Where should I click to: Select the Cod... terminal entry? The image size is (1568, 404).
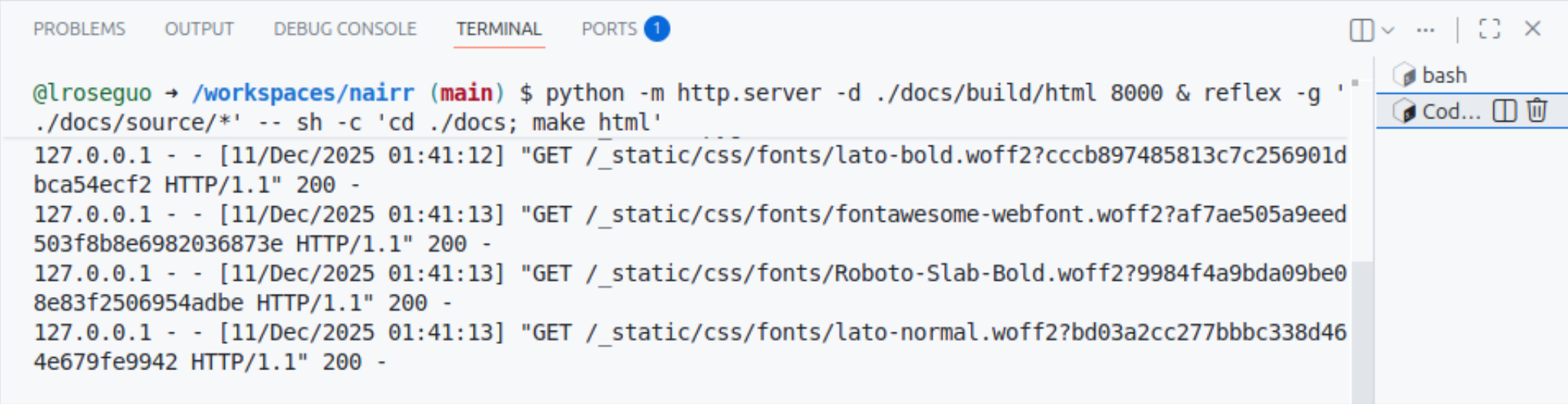coord(1473,111)
